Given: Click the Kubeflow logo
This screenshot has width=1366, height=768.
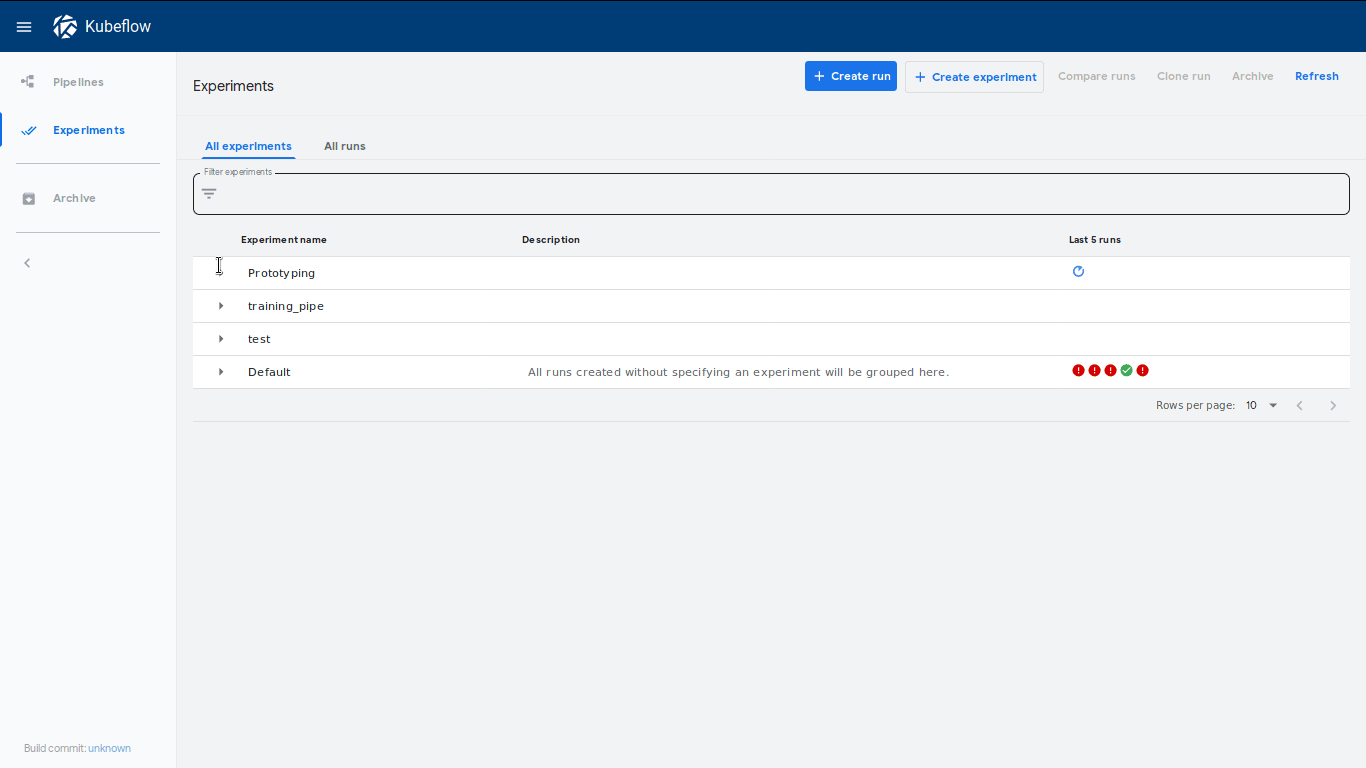Looking at the screenshot, I should [x=65, y=27].
